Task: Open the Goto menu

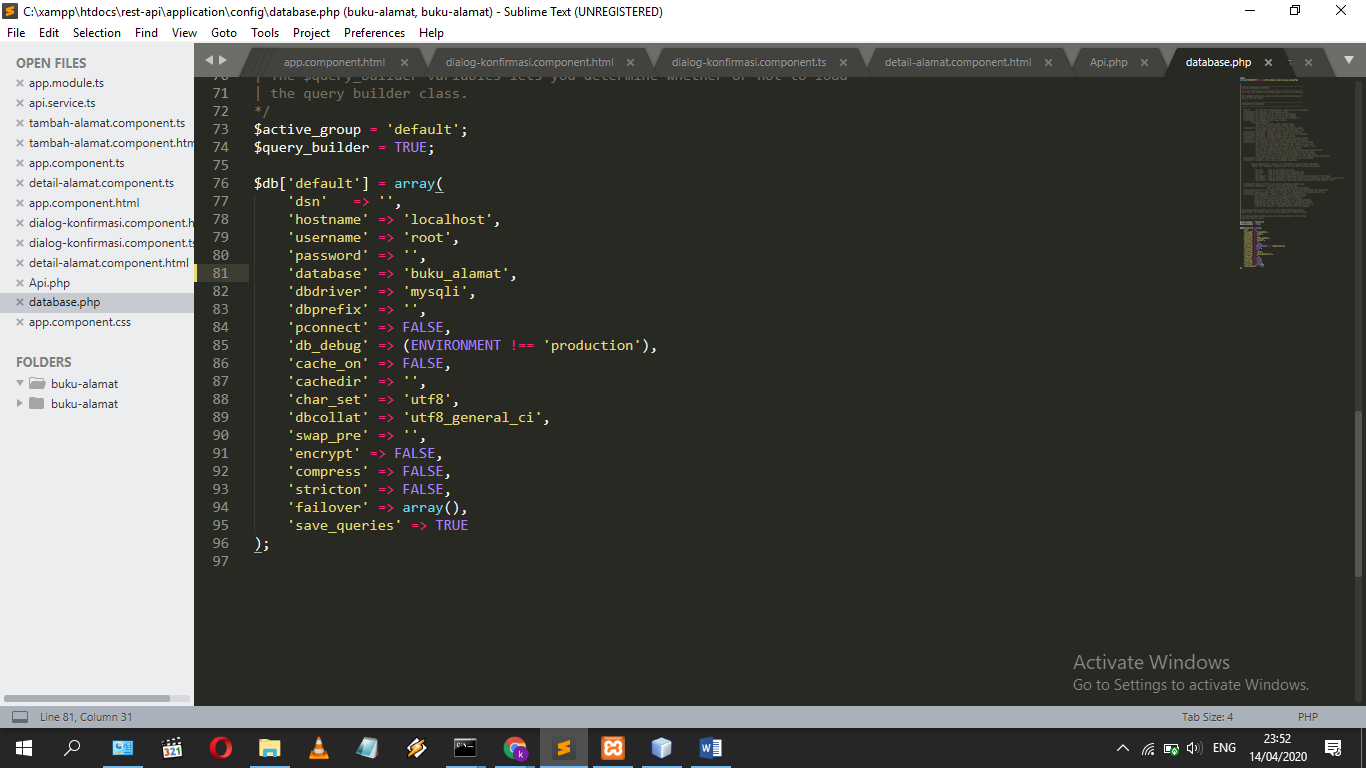Action: click(224, 33)
